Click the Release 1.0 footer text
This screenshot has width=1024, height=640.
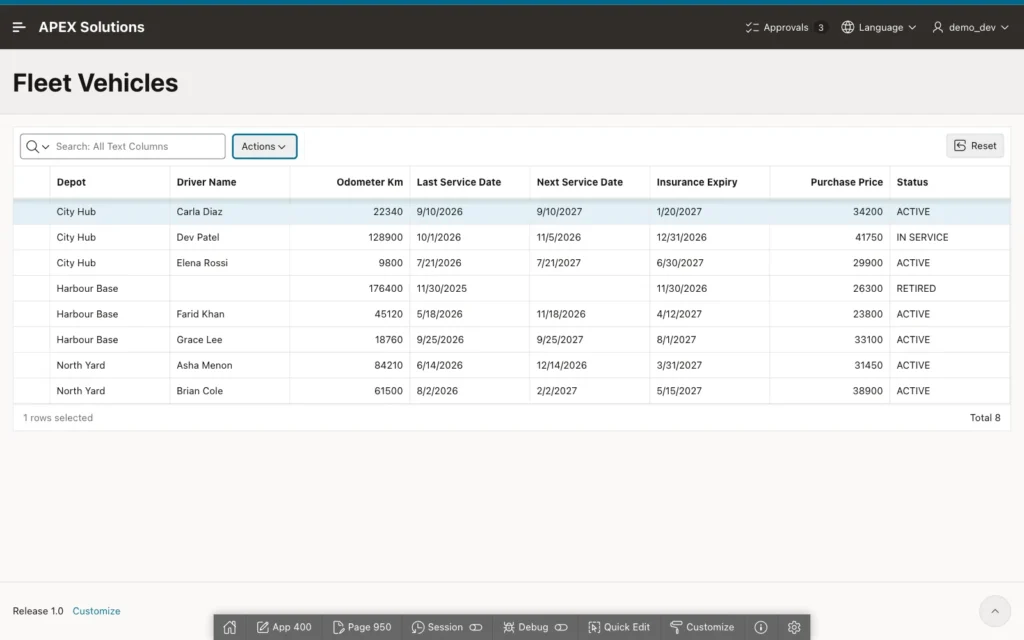(38, 611)
